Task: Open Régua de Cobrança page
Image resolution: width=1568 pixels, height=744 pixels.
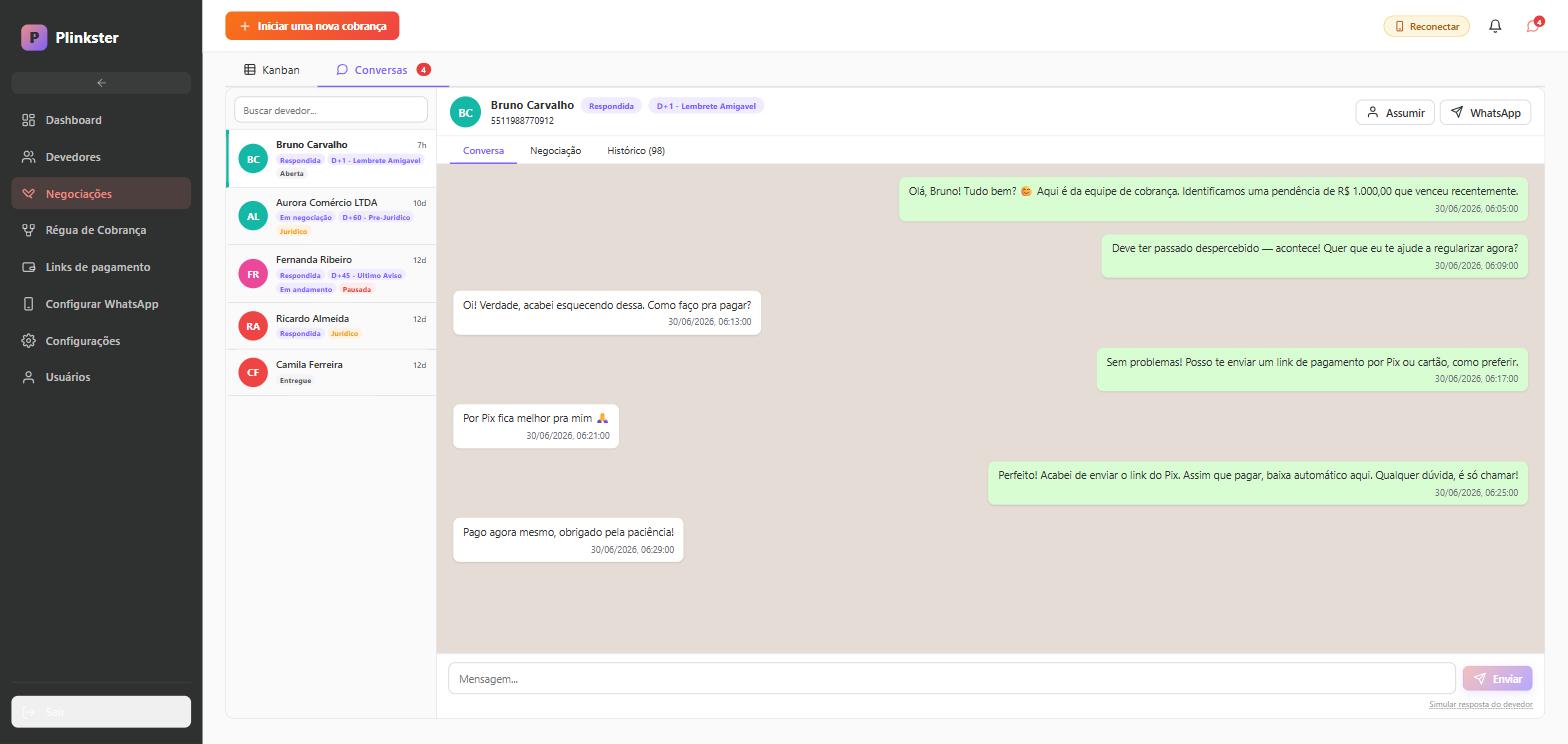Action: (x=101, y=230)
